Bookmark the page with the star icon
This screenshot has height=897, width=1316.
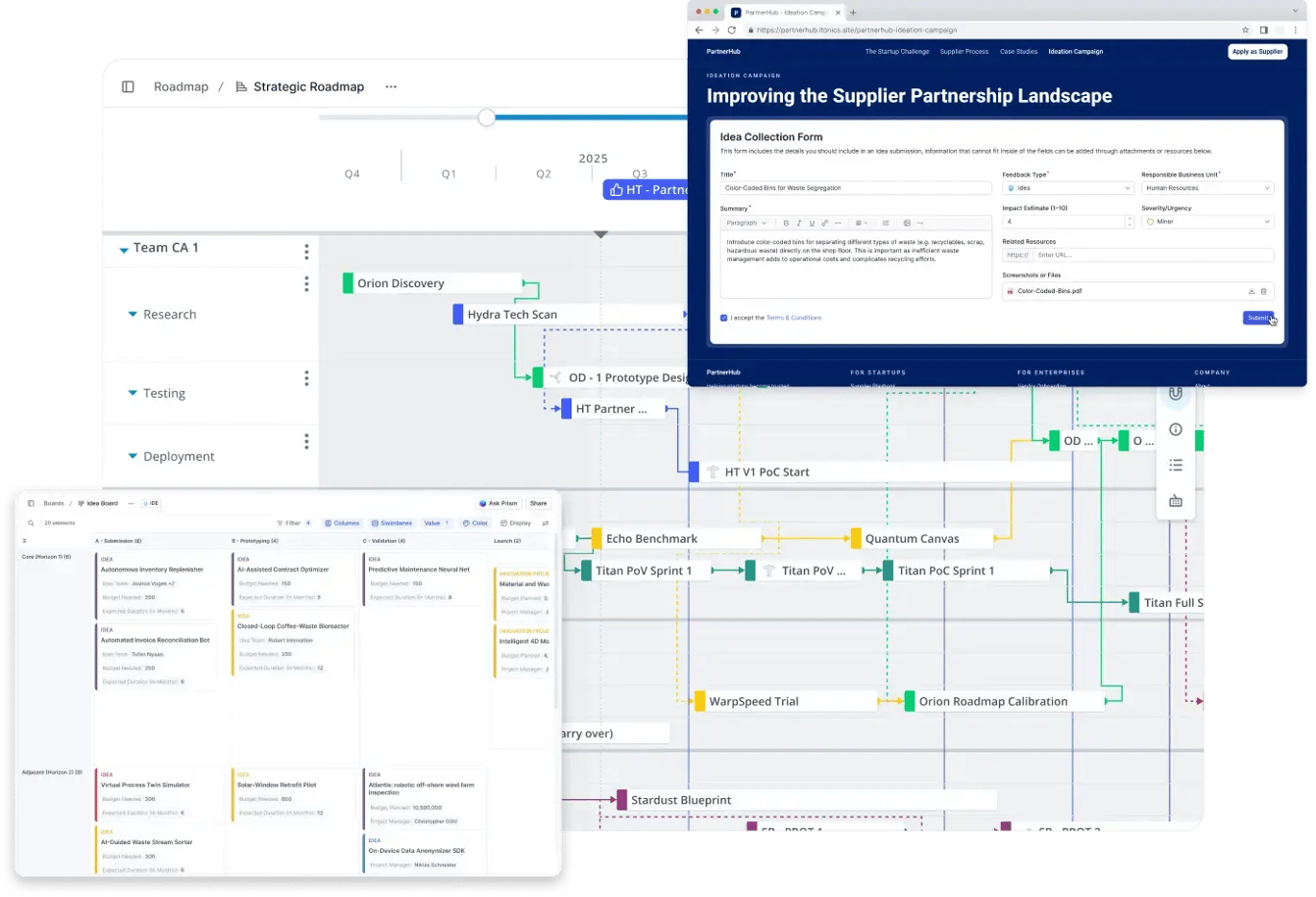[x=1246, y=30]
